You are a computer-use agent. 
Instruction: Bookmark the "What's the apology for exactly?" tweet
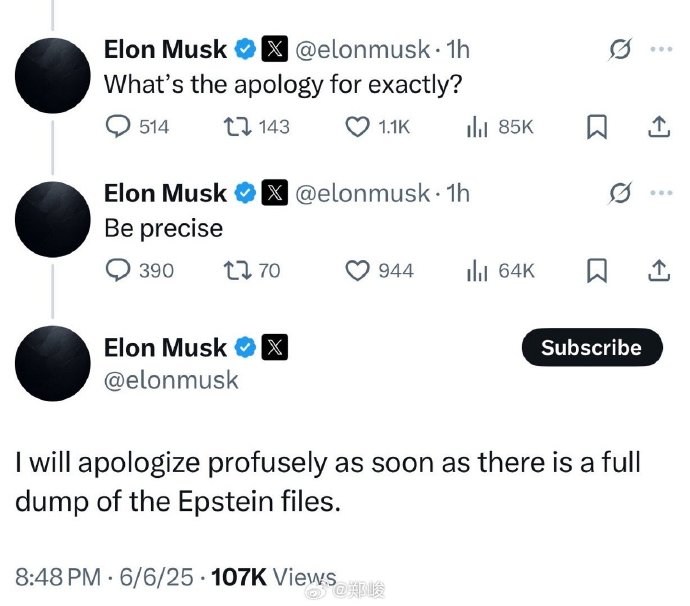[x=597, y=127]
